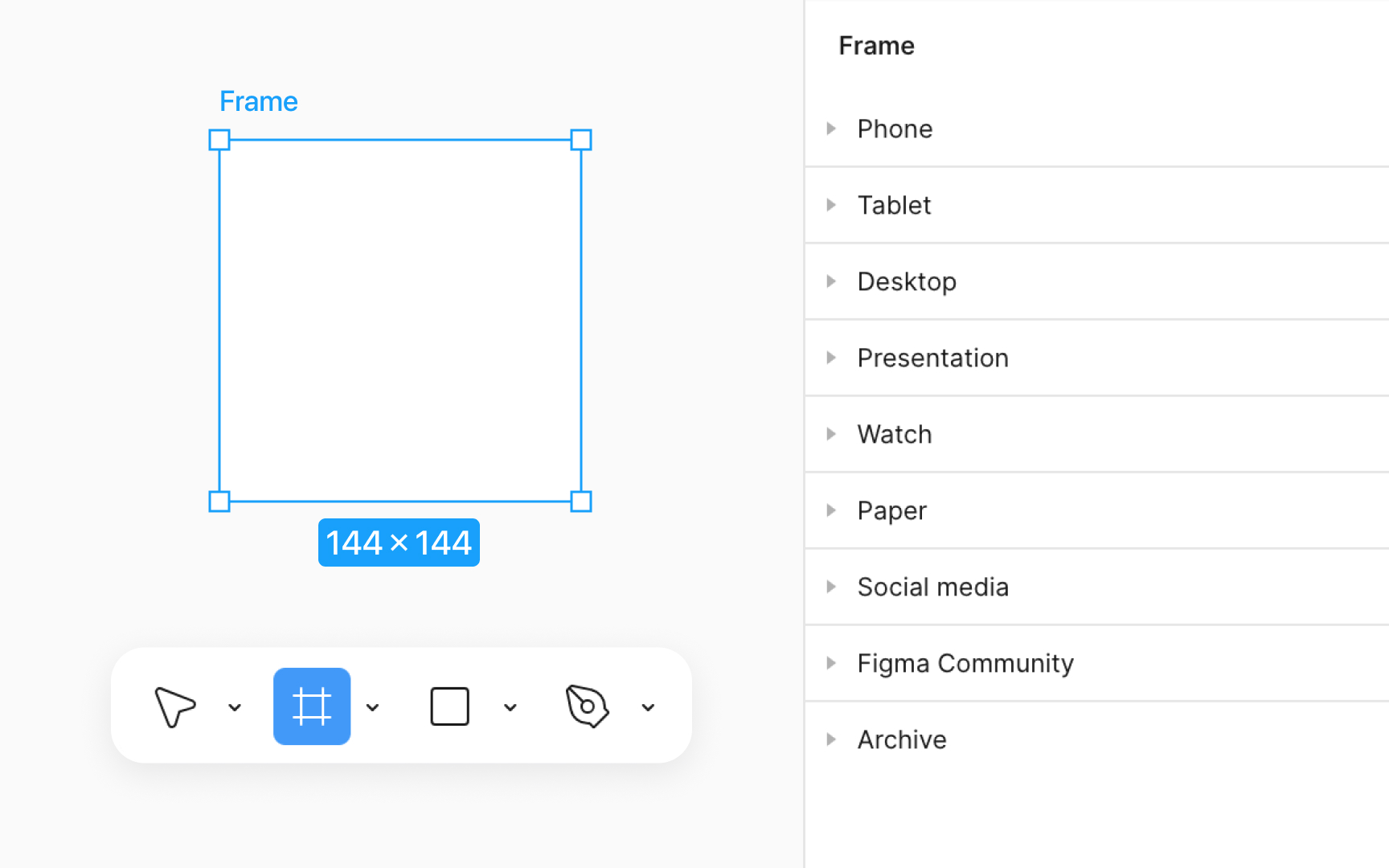This screenshot has width=1389, height=868.
Task: Select the Pen tool
Action: [588, 706]
